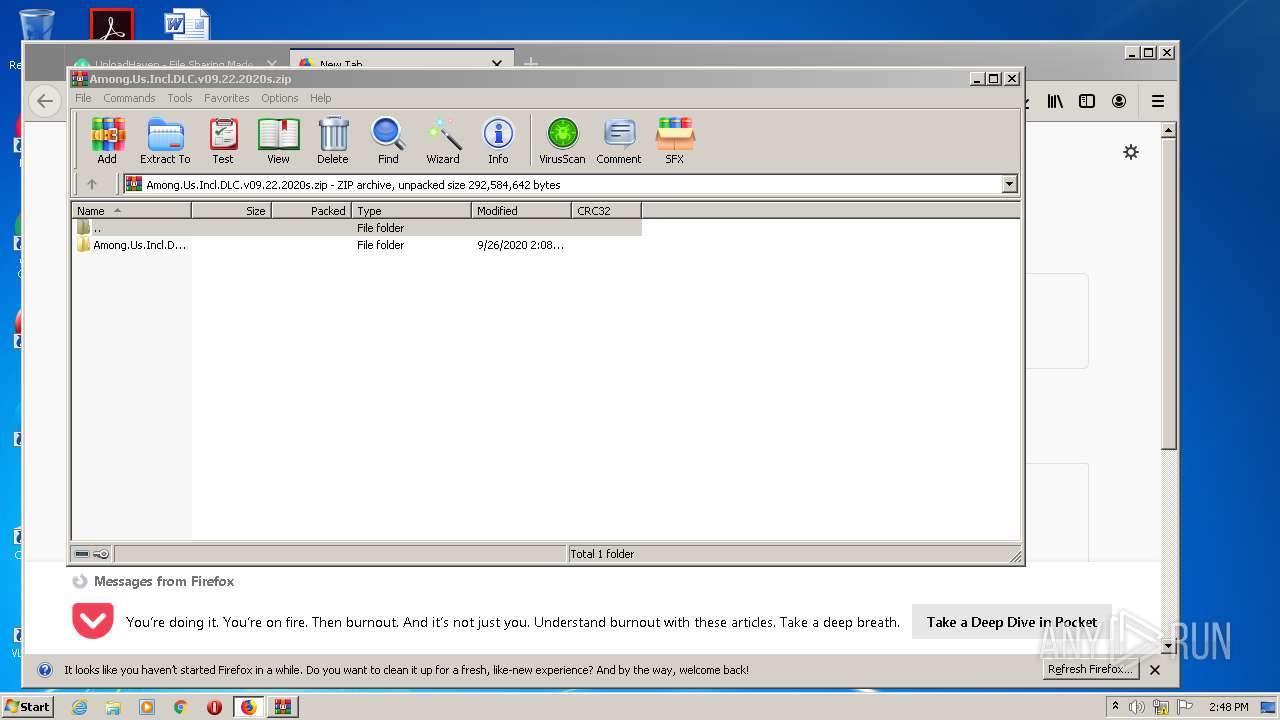Show hidden system tray icons
1280x720 pixels.
(1115, 707)
